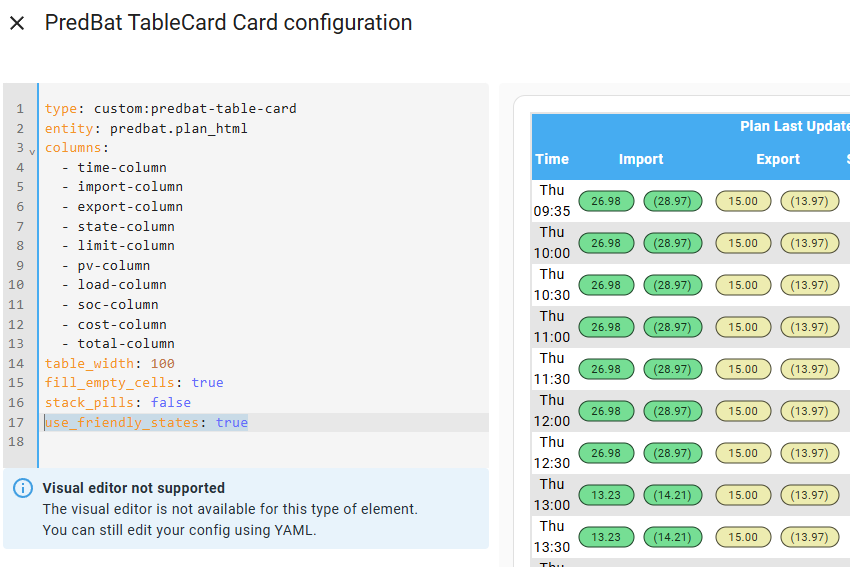Click the pv-column entry in YAML
This screenshot has width=850, height=567.
[114, 266]
